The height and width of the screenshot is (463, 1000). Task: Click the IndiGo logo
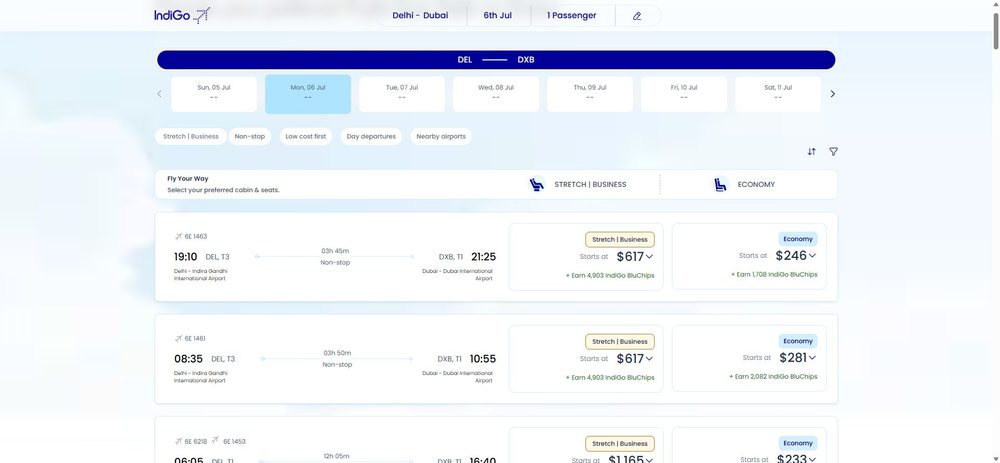coord(182,15)
